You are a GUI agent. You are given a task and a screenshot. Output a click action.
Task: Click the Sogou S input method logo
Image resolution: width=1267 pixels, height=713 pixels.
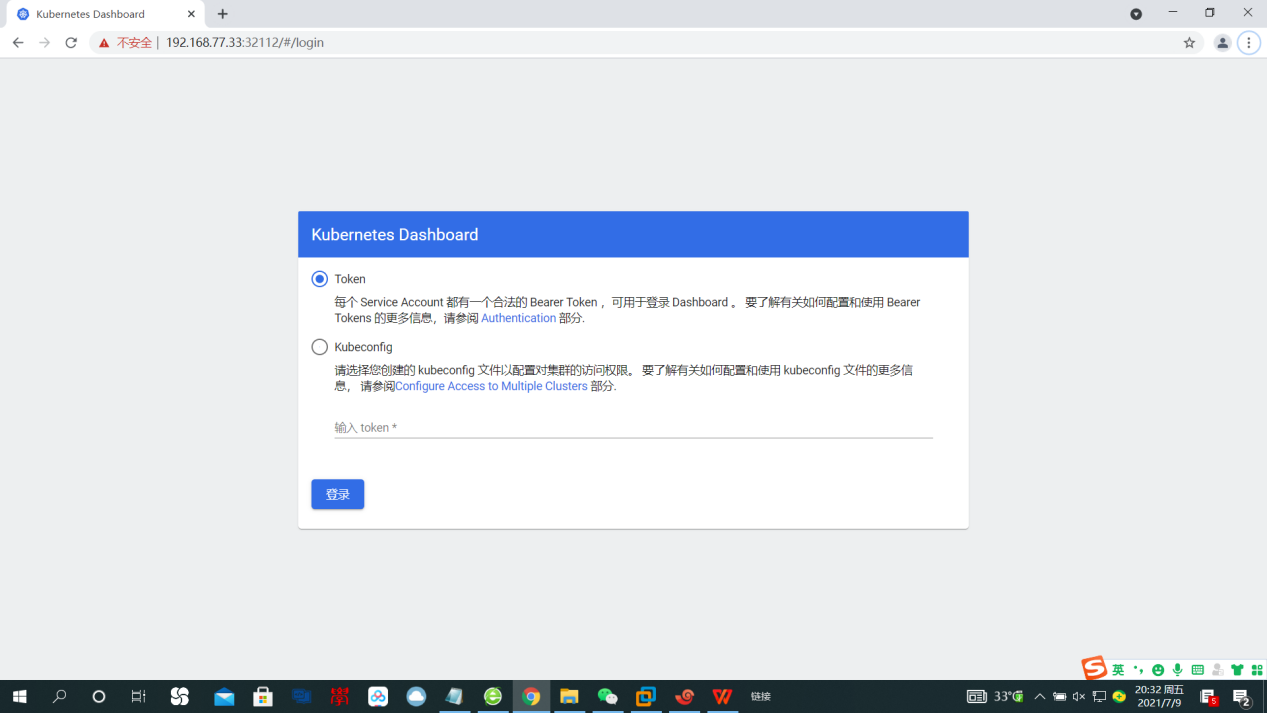(1094, 668)
